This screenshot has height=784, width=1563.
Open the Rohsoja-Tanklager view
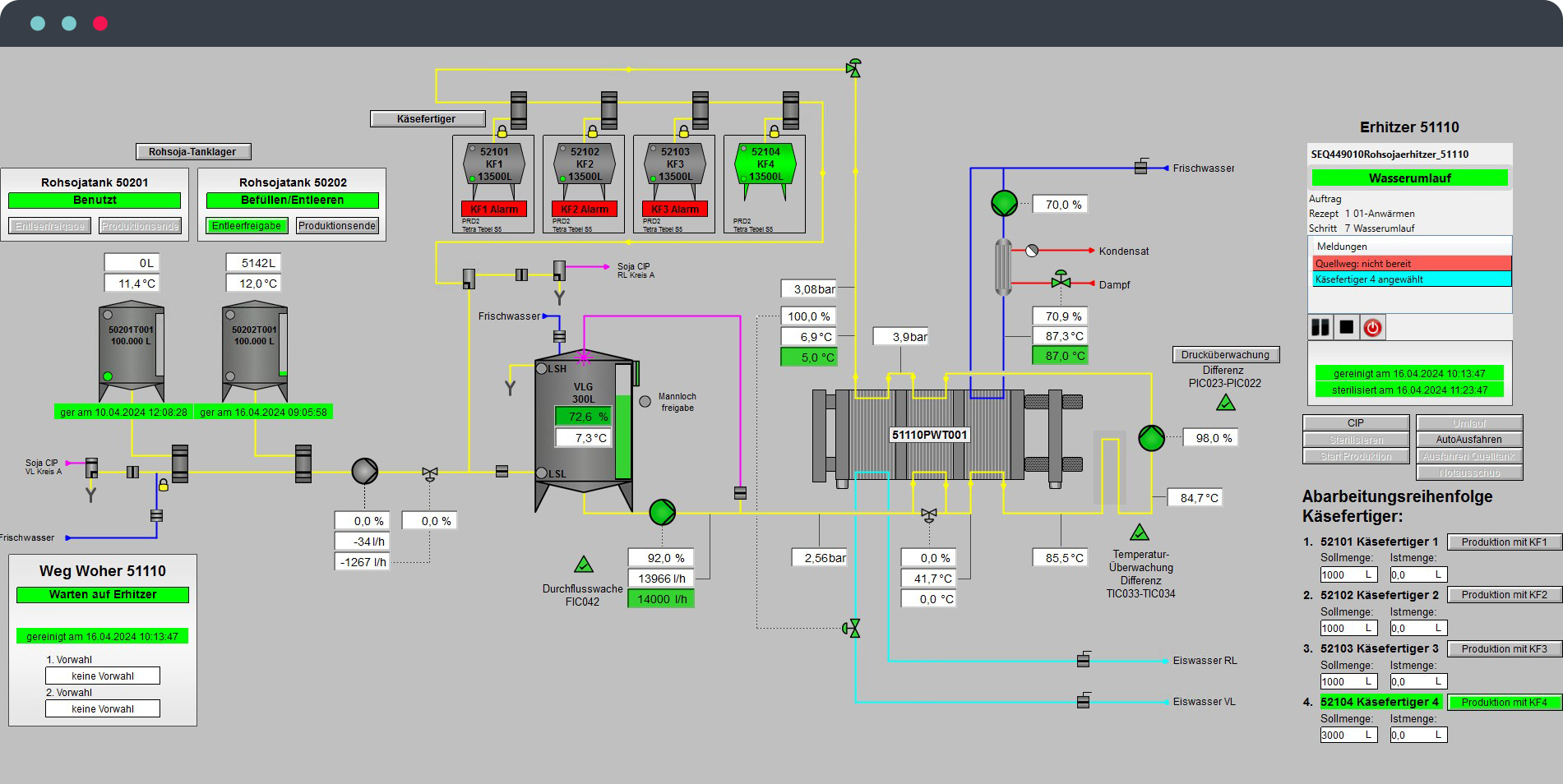192,152
